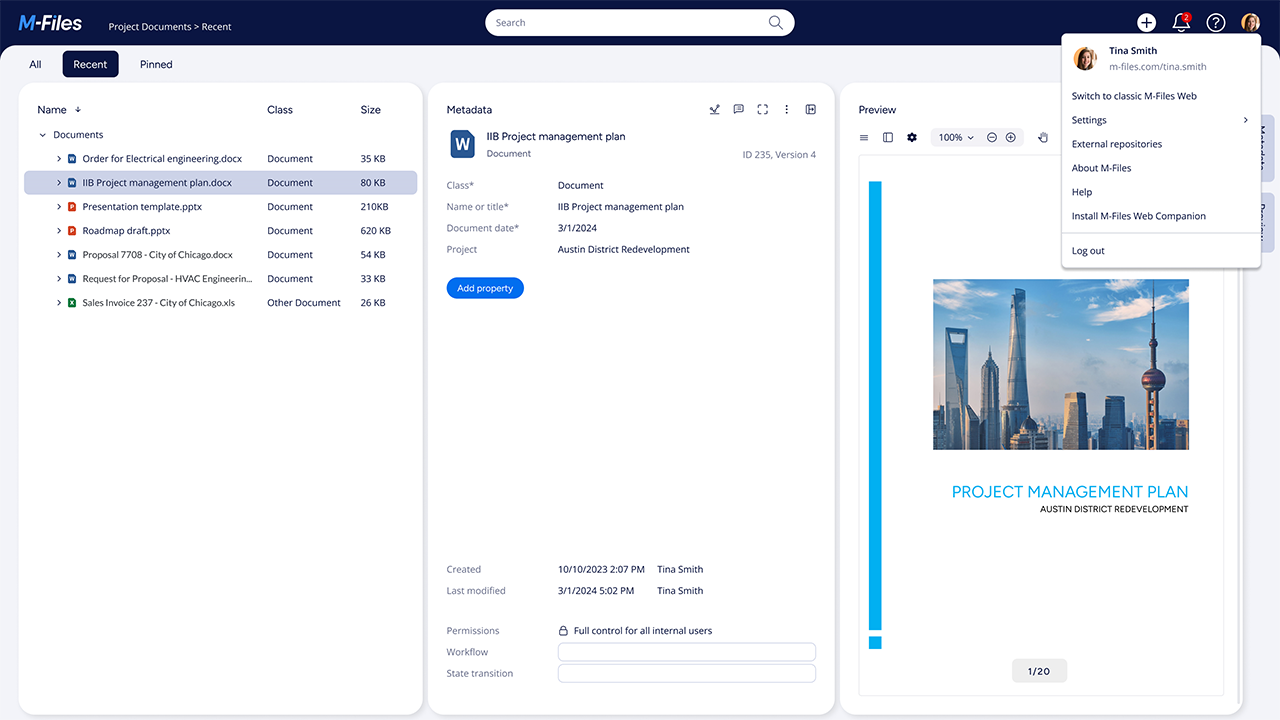Image resolution: width=1280 pixels, height=720 pixels.
Task: Select Log out from the account menu
Action: (x=1088, y=250)
